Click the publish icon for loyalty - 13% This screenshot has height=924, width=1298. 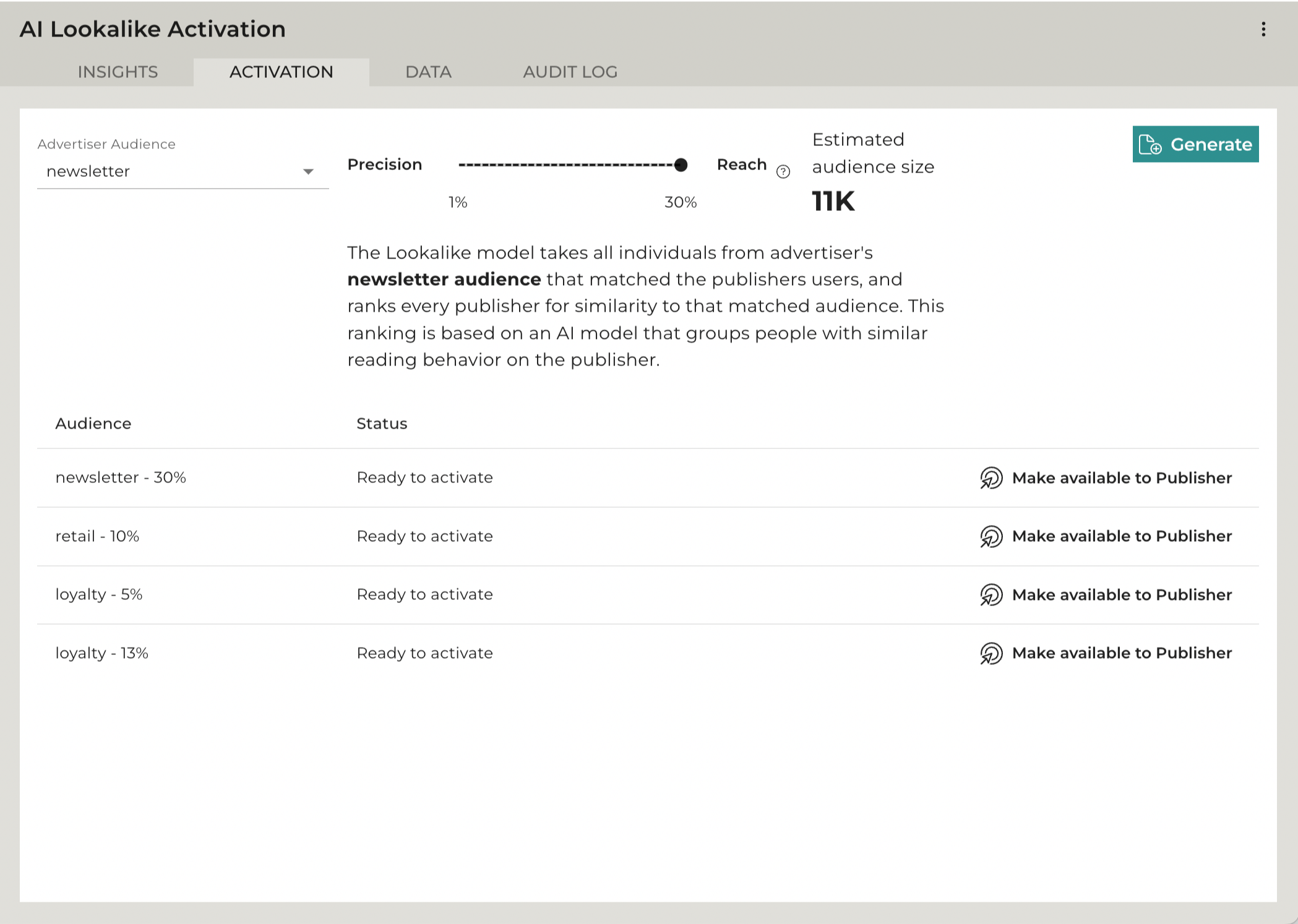click(x=991, y=653)
